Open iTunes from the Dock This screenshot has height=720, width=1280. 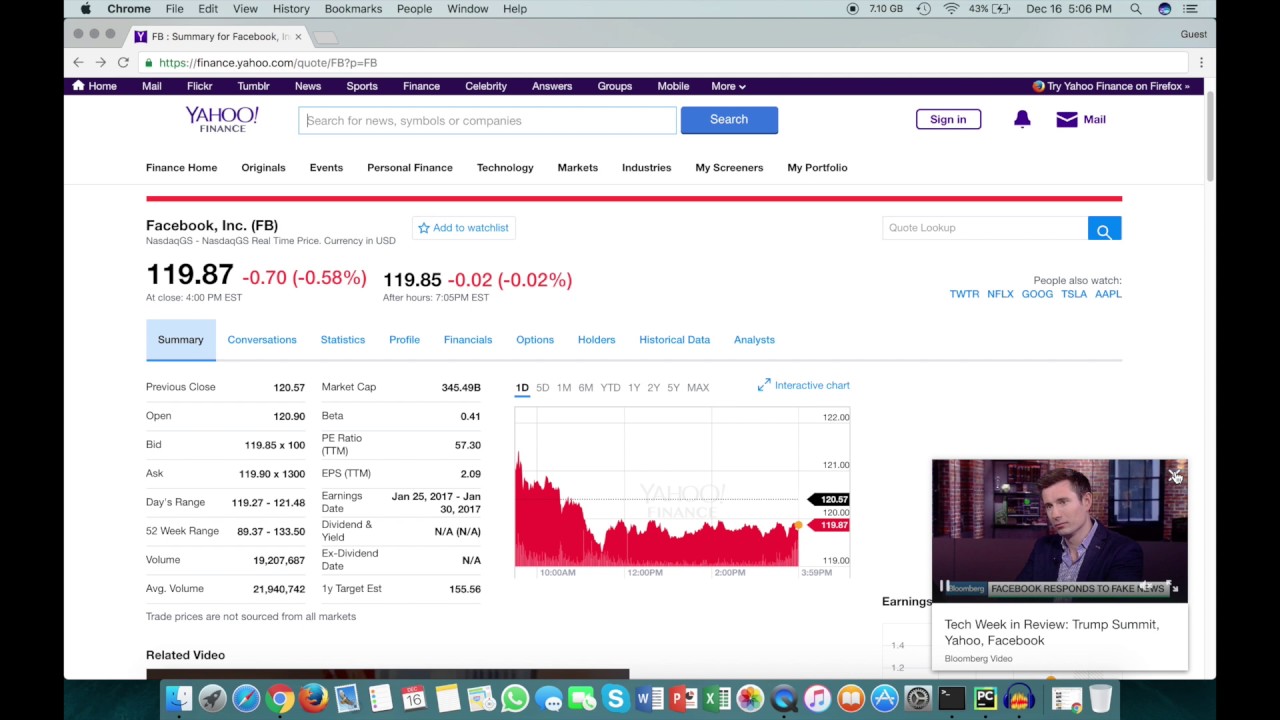coord(817,698)
